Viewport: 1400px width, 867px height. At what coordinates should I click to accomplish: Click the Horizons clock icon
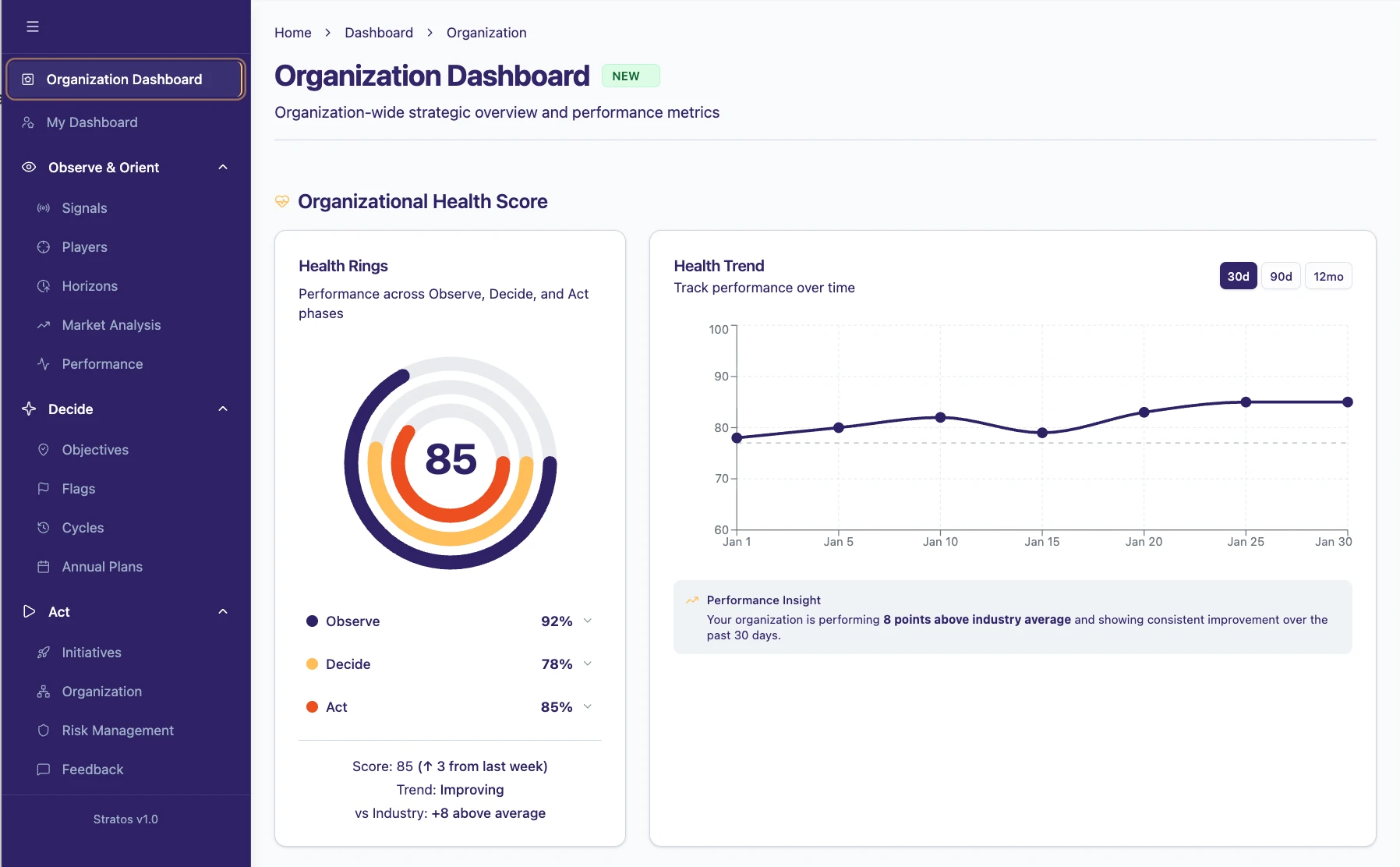coord(44,286)
